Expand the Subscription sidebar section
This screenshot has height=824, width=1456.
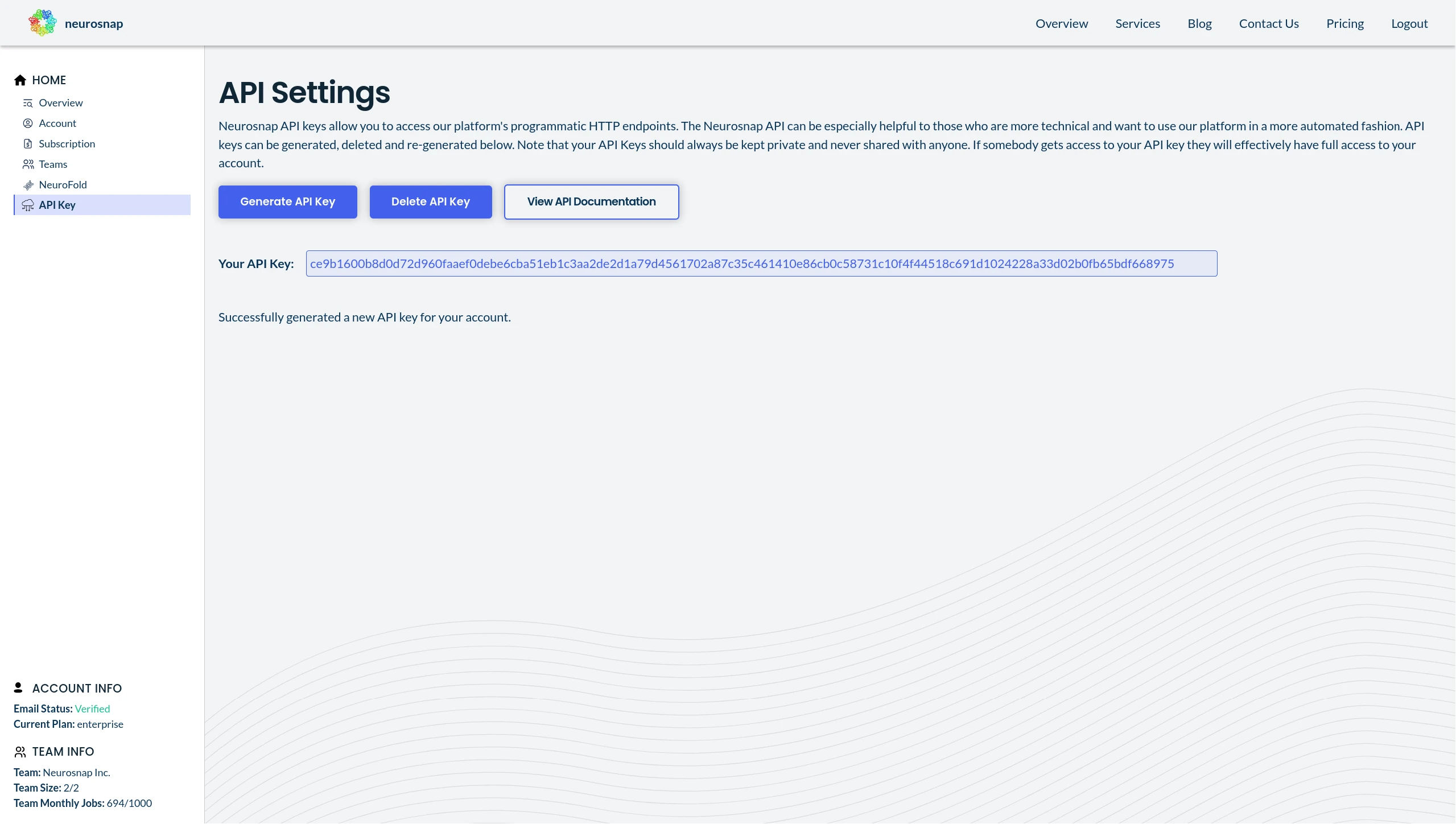(x=67, y=143)
